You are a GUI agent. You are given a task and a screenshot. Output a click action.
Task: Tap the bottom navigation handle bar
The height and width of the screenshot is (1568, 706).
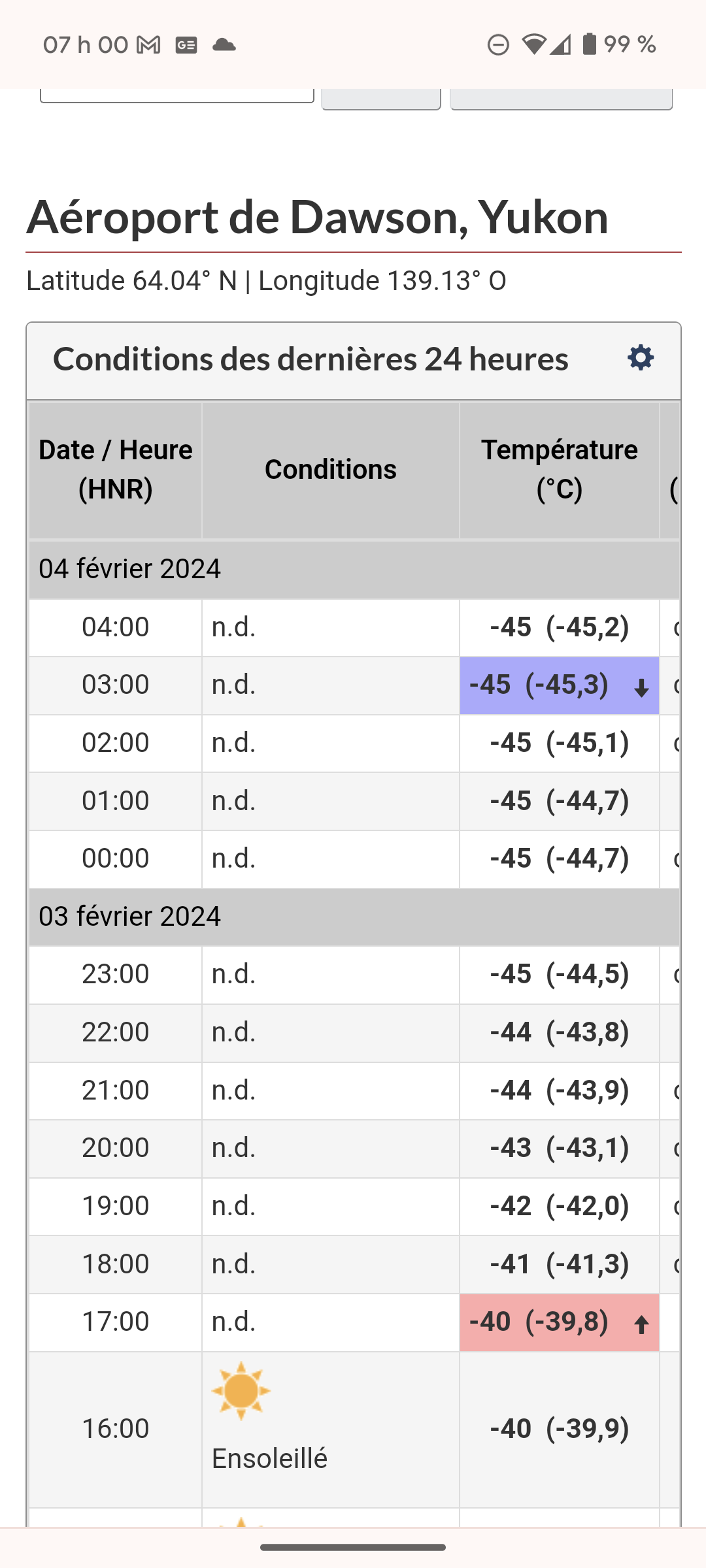pyautogui.click(x=353, y=1547)
